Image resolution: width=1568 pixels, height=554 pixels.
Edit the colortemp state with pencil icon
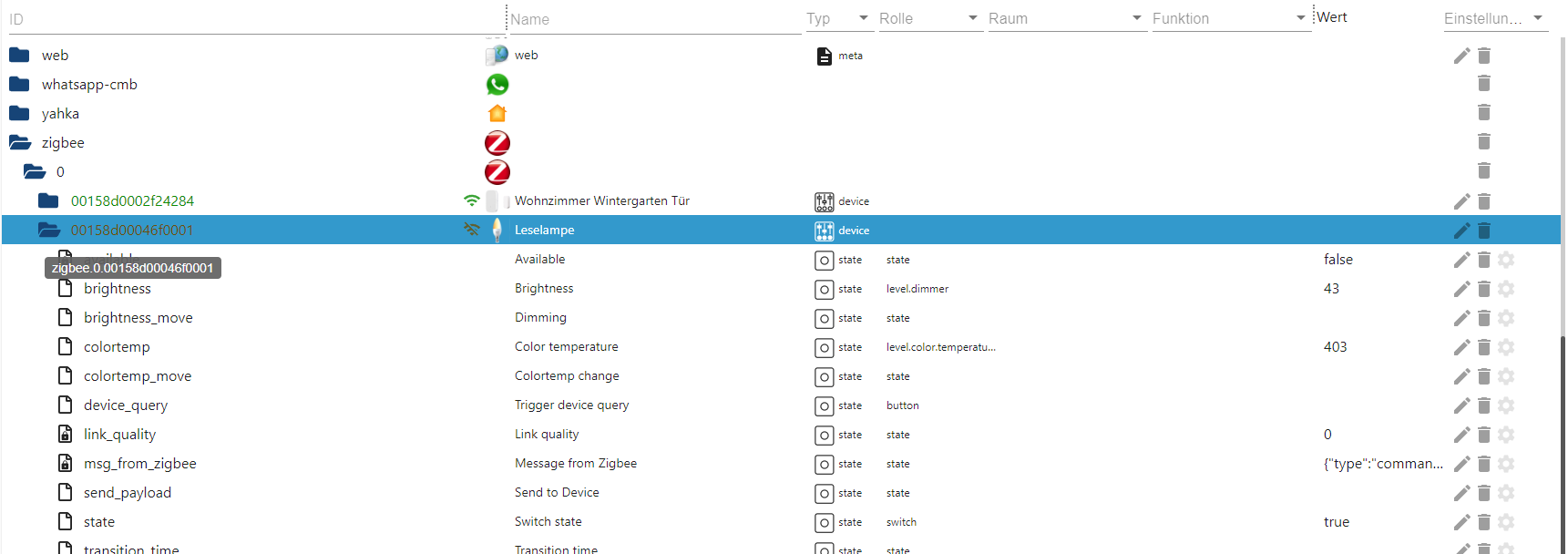[1461, 347]
